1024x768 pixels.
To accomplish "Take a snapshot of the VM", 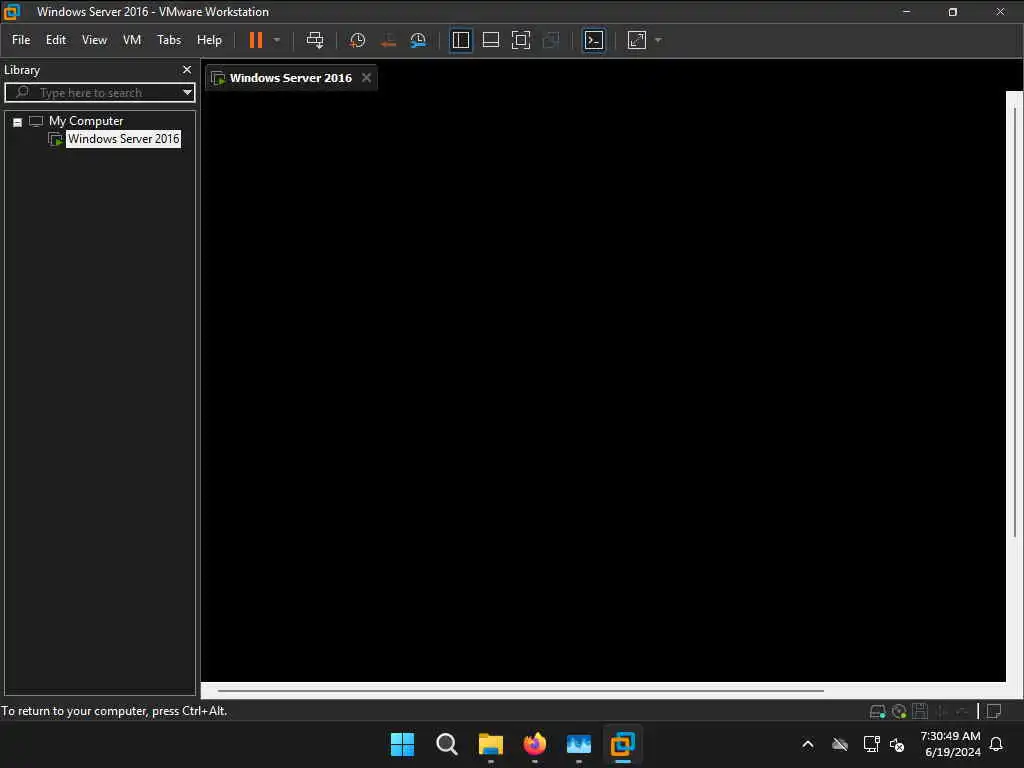I will (357, 40).
